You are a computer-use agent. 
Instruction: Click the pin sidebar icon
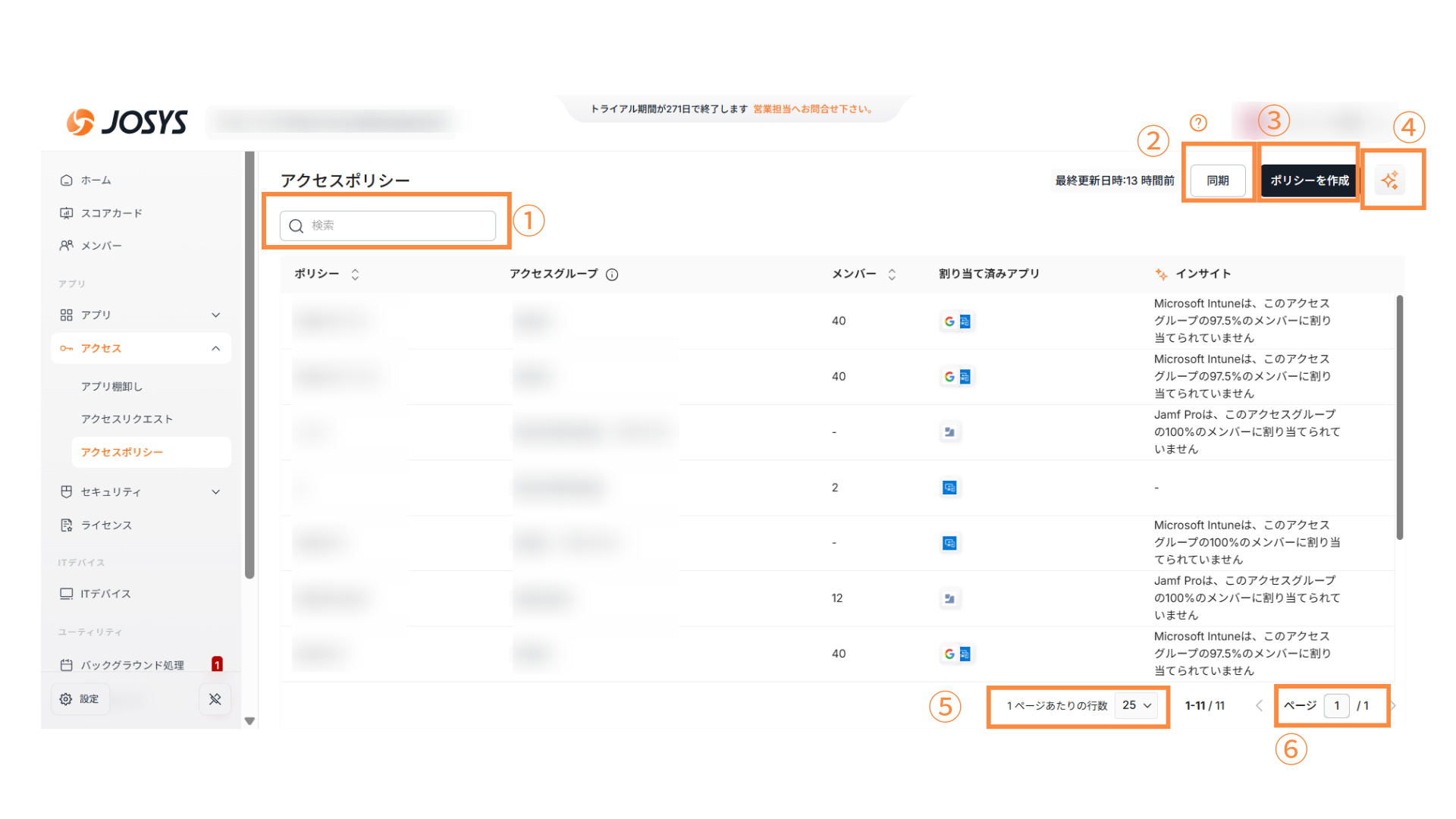215,699
